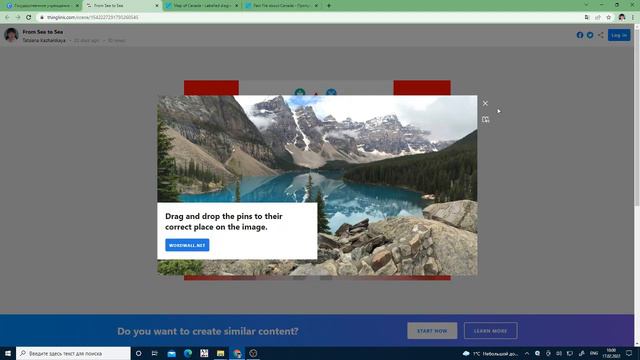Switch the ENG input language
The width and height of the screenshot is (640, 360).
[x=594, y=353]
